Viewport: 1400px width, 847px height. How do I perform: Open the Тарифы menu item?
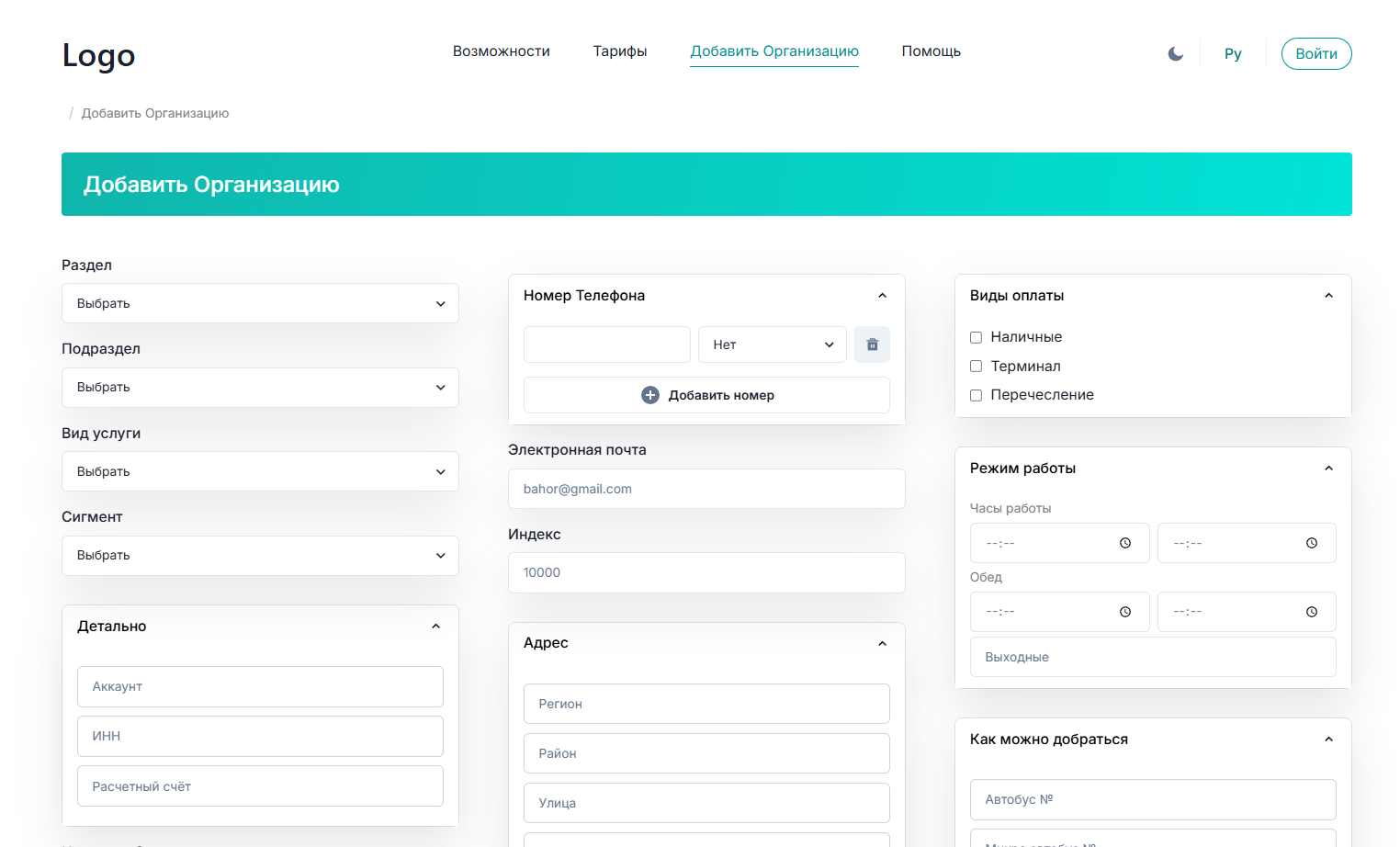tap(620, 51)
